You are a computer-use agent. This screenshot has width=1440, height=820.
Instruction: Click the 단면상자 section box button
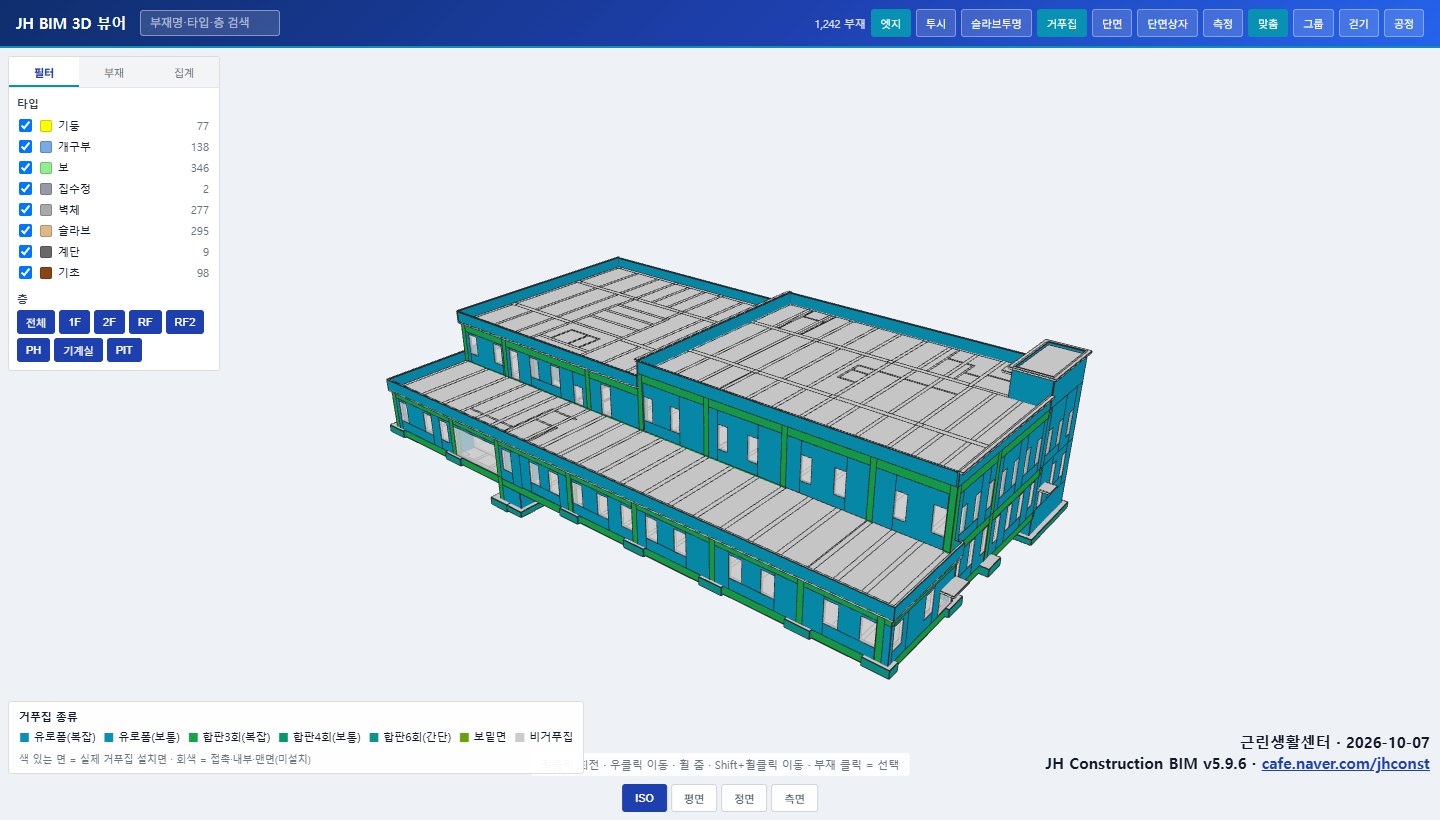tap(1167, 23)
